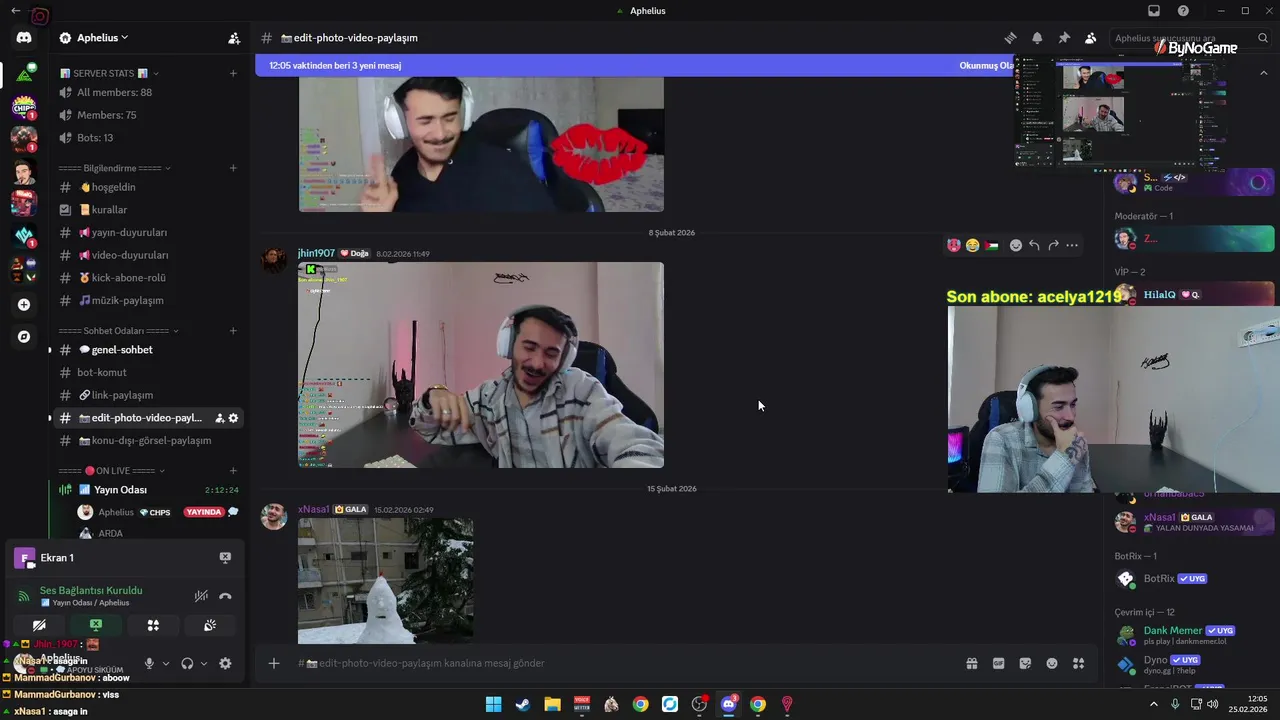
Task: Open xNasa1 snowman image
Action: tap(386, 581)
